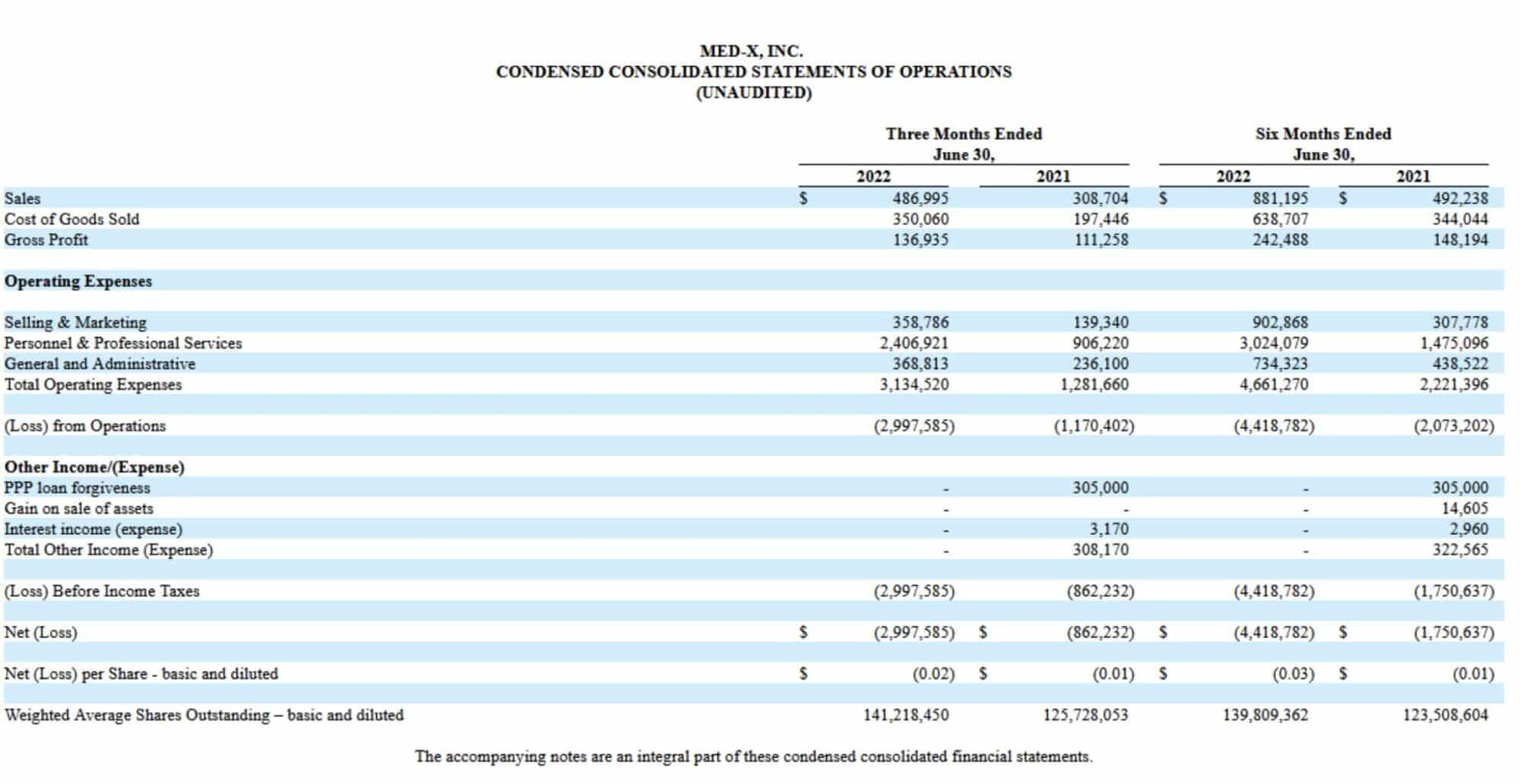1520x784 pixels.
Task: Select the 'General and Administrative' row label
Action: tap(100, 364)
